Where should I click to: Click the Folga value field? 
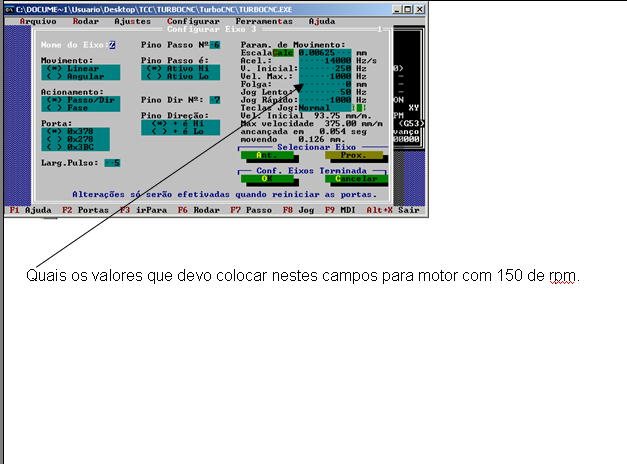tap(325, 84)
